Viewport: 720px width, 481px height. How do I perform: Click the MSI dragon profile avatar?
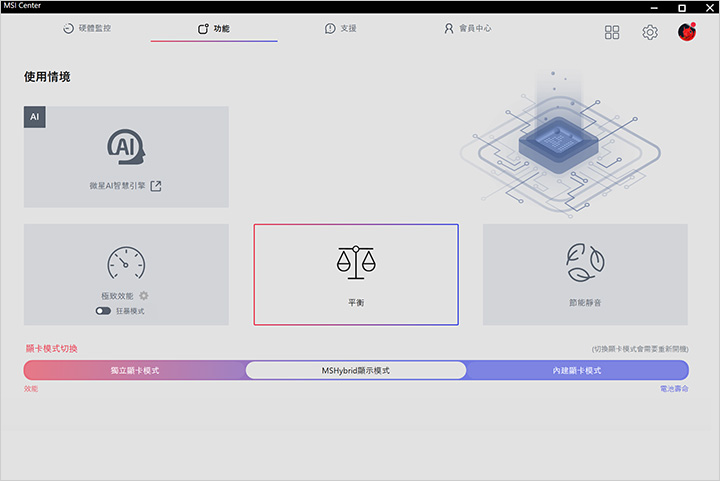click(x=687, y=32)
